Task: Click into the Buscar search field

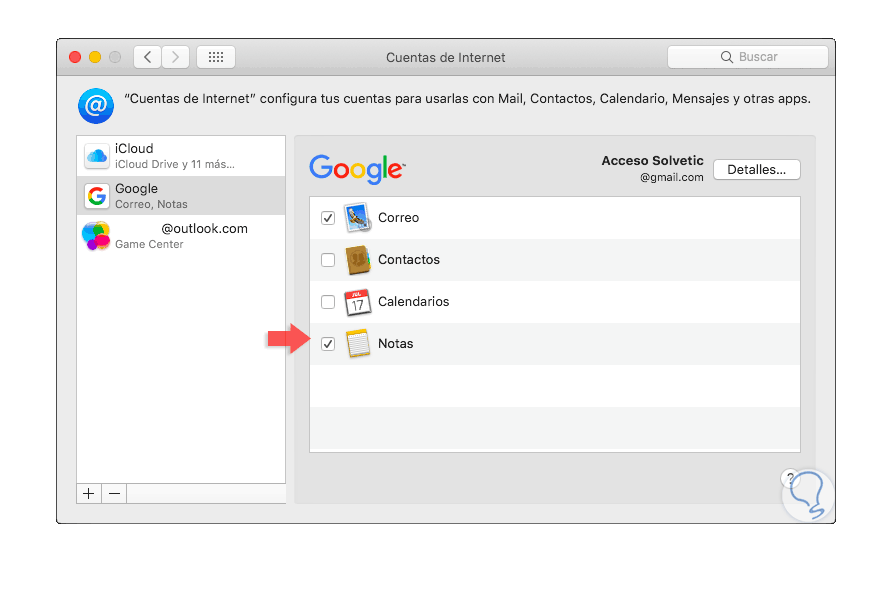Action: (748, 57)
